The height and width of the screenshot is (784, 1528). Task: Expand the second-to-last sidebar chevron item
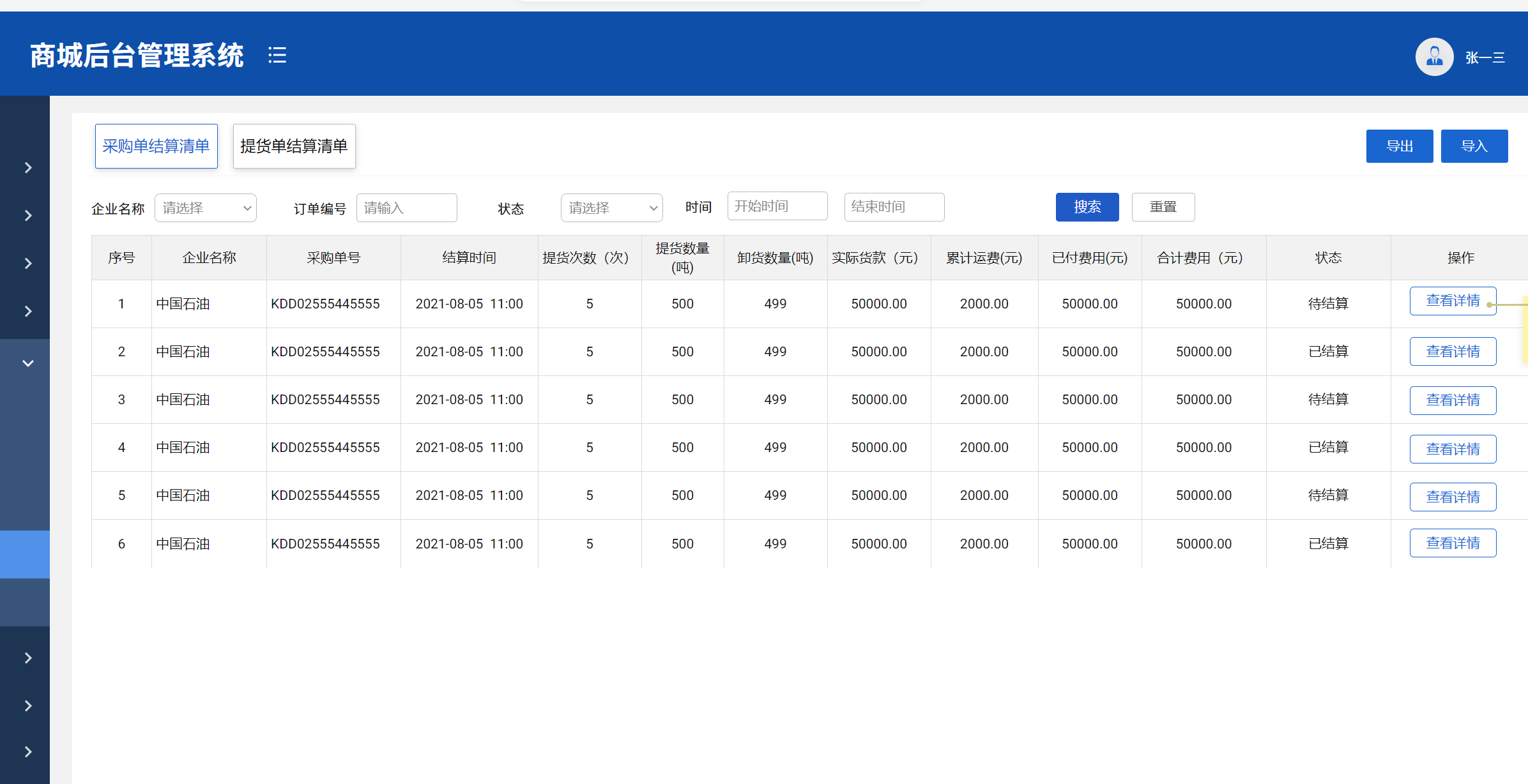click(28, 705)
